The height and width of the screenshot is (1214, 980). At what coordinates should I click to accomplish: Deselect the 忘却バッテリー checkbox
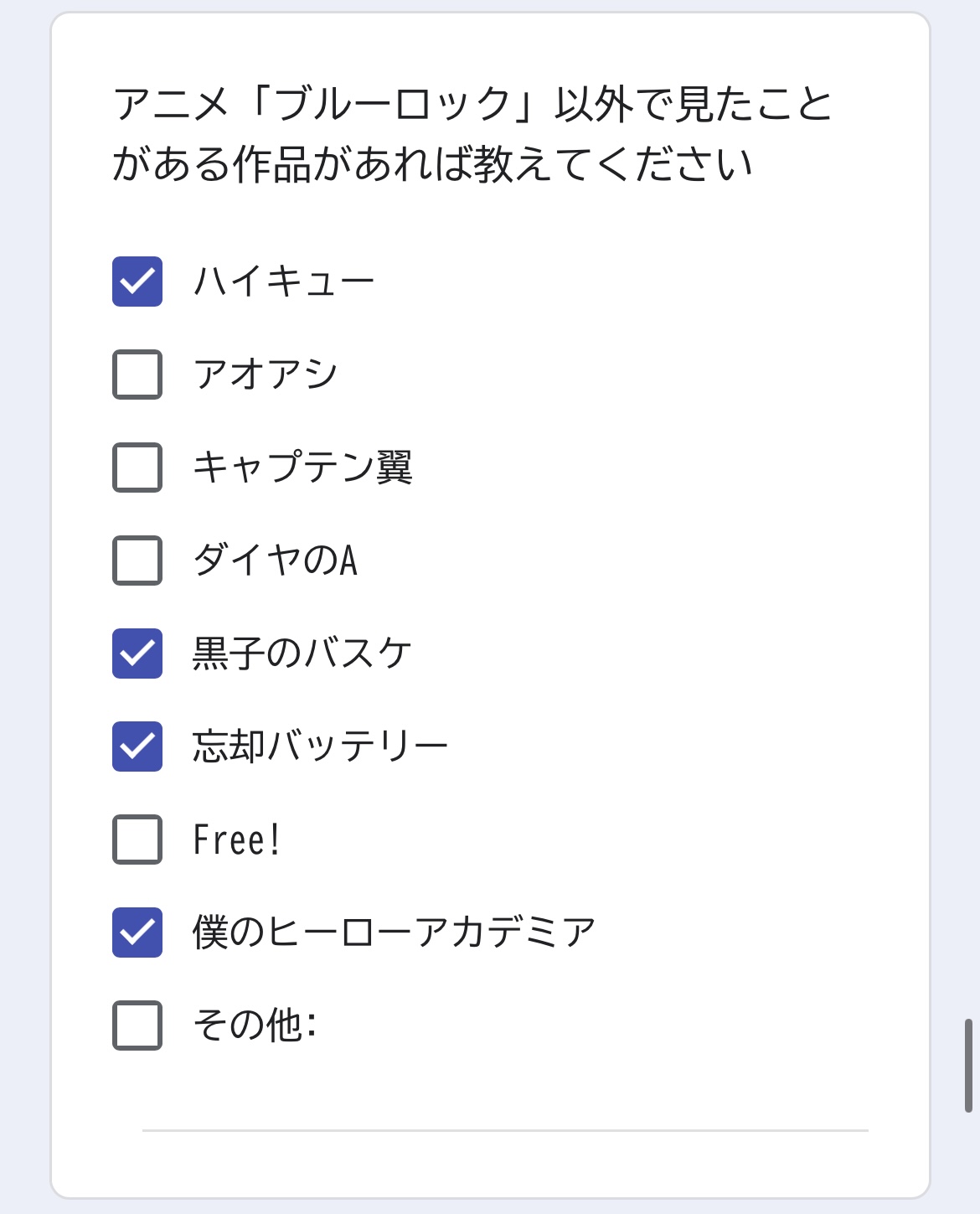(x=137, y=746)
